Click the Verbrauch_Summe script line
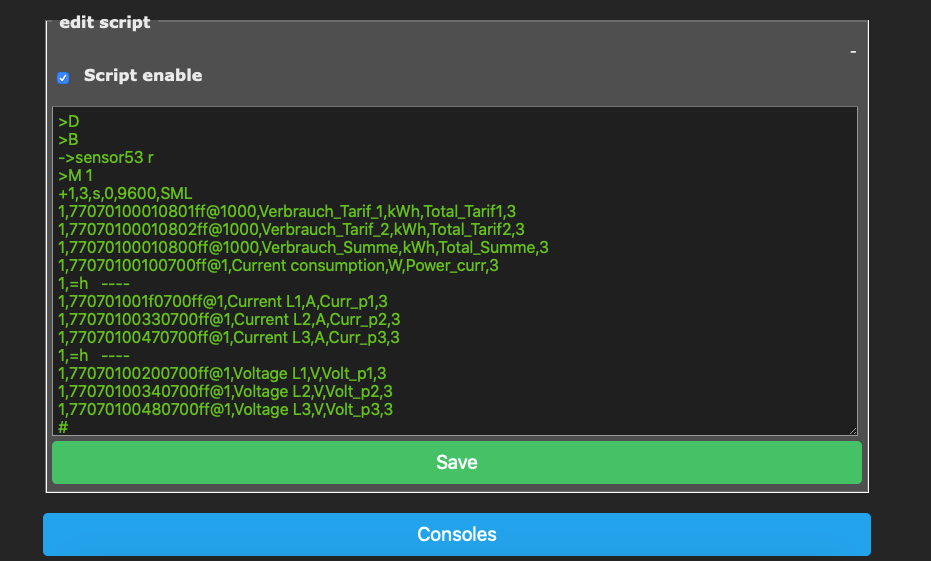This screenshot has height=561, width=931. coord(303,248)
